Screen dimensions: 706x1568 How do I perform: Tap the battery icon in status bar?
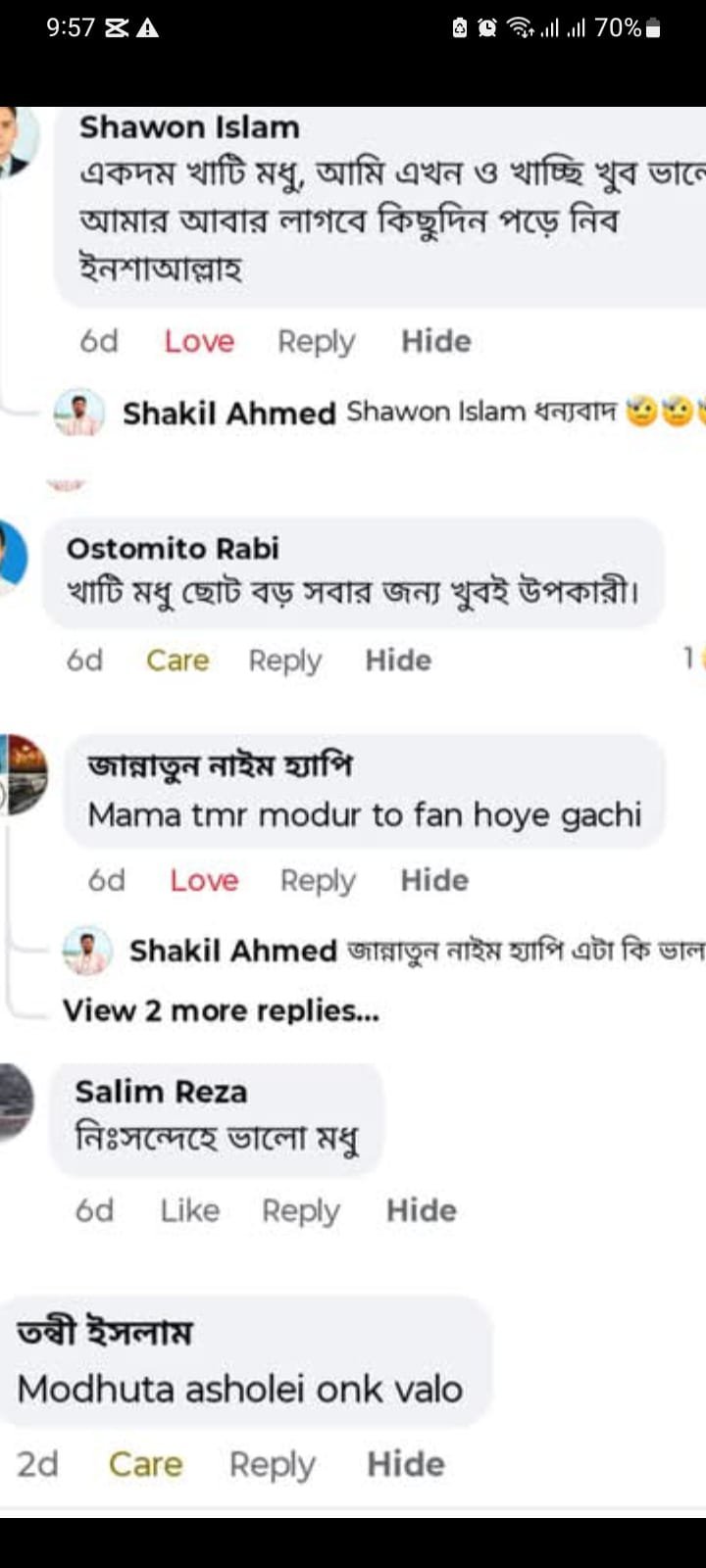tap(654, 28)
